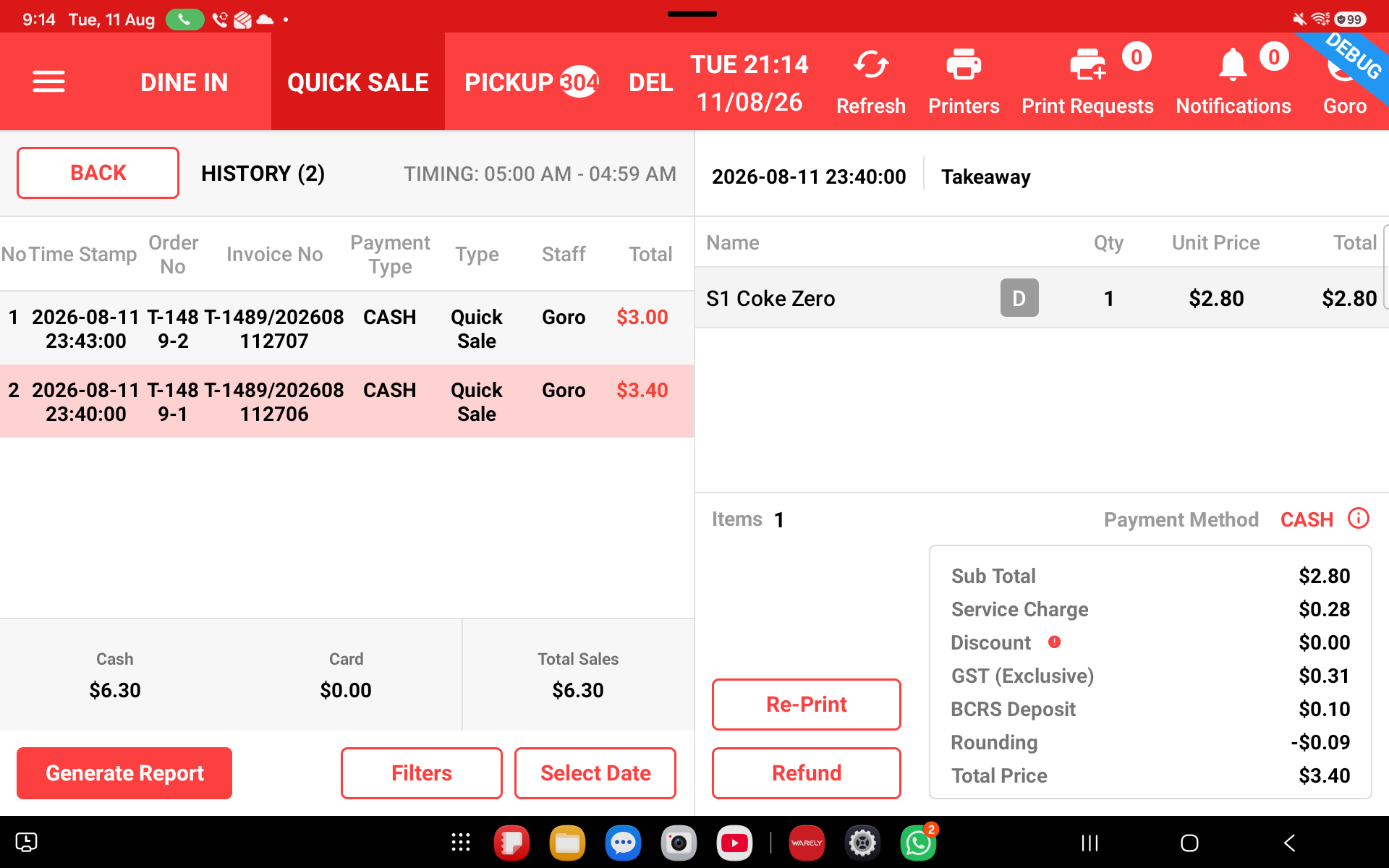This screenshot has width=1389, height=868.
Task: Switch to the DEL tab
Action: click(651, 82)
